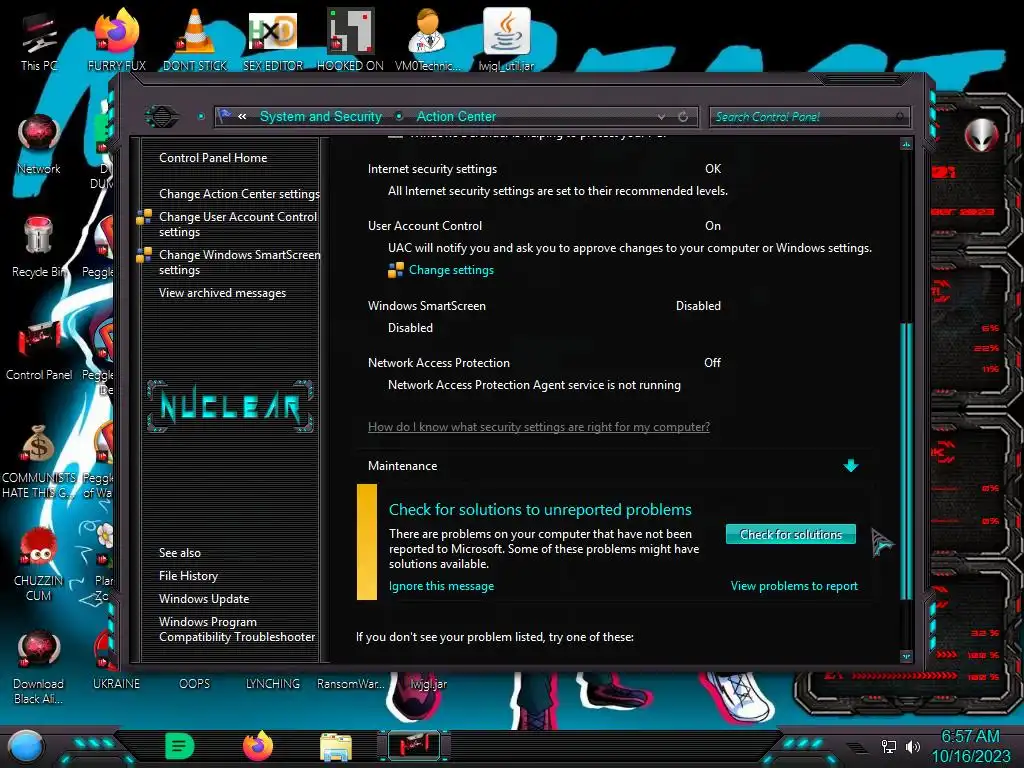Open the VM0Technic desktop icon
The width and height of the screenshot is (1024, 768).
point(428,40)
